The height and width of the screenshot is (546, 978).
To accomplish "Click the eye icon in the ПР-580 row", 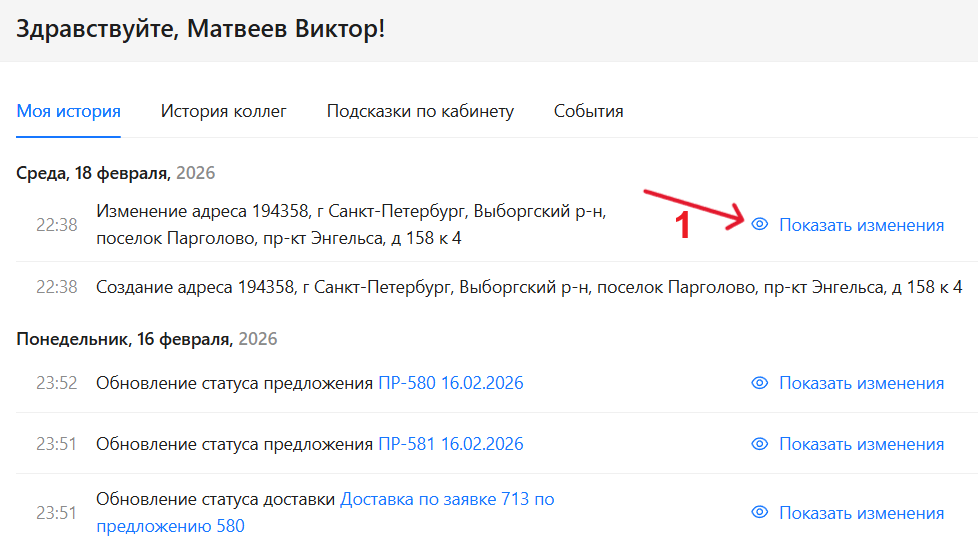I will [759, 383].
